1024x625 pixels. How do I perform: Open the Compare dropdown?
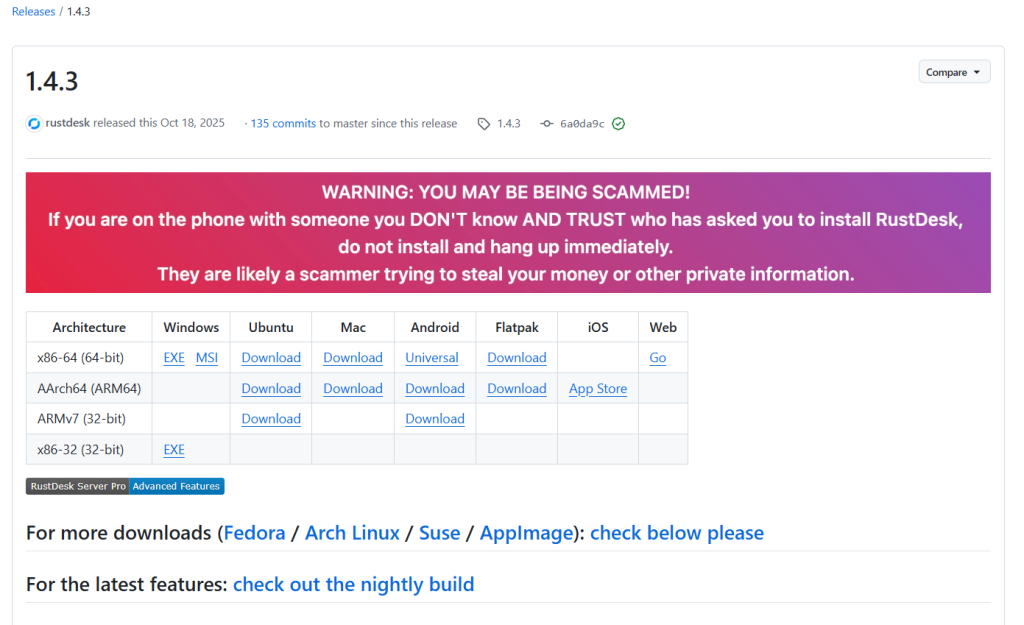click(x=953, y=72)
